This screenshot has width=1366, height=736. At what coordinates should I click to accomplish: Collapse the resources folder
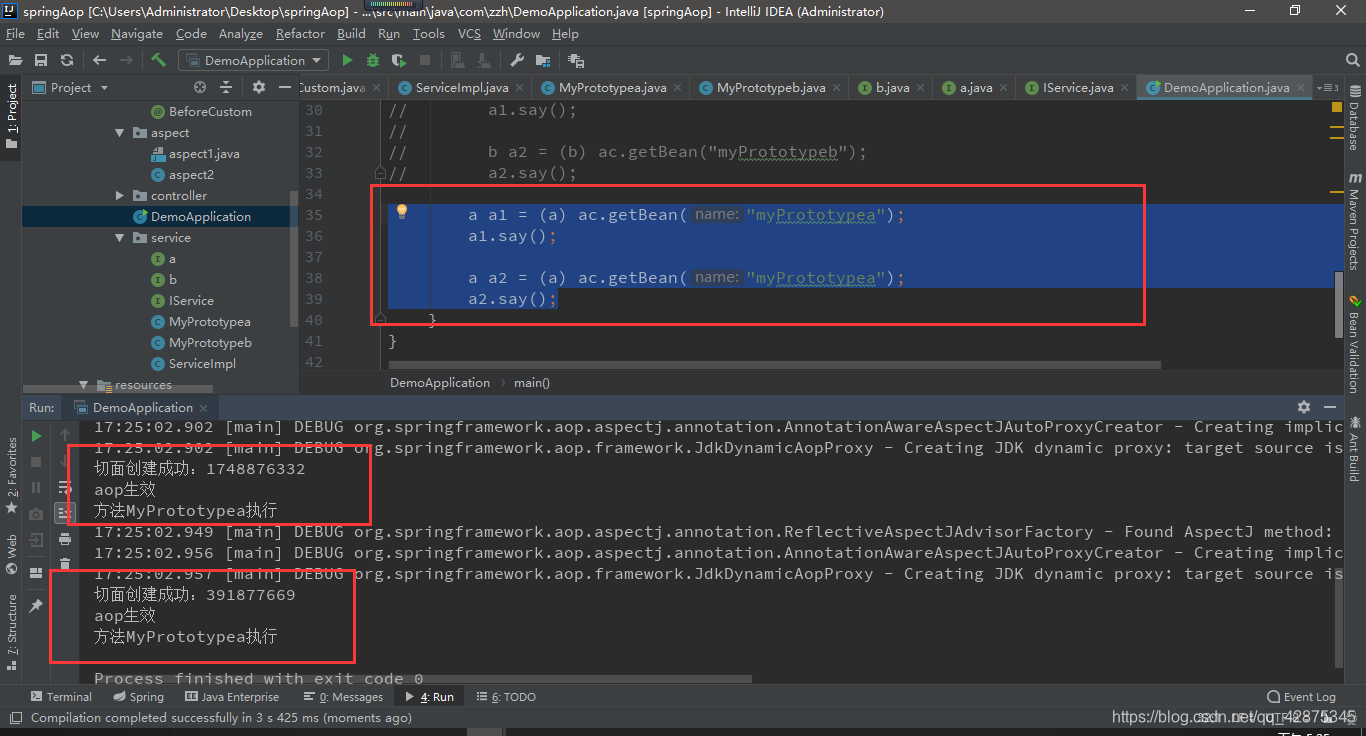pyautogui.click(x=84, y=385)
